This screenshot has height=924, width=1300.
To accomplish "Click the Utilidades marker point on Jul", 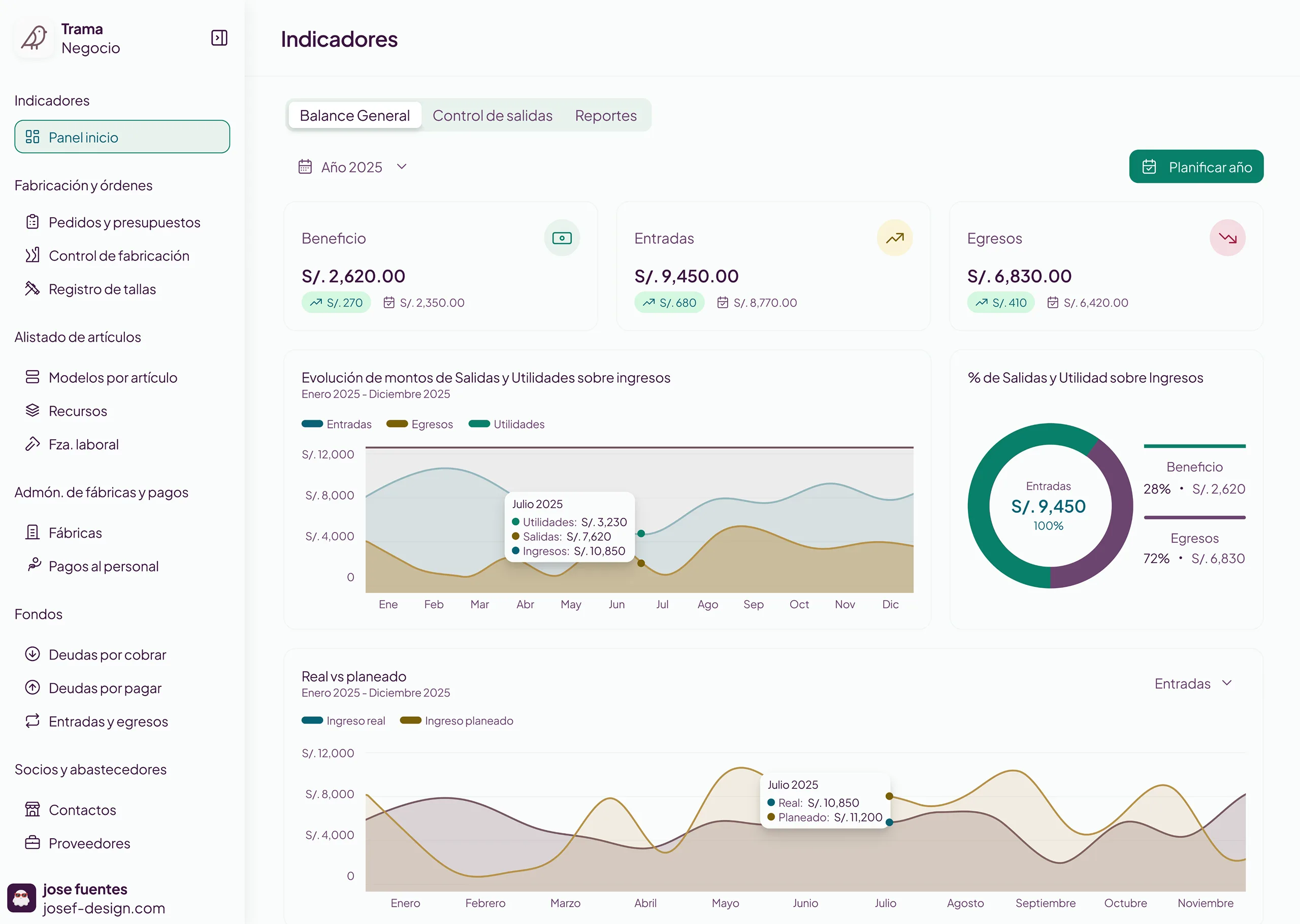I will pos(641,534).
